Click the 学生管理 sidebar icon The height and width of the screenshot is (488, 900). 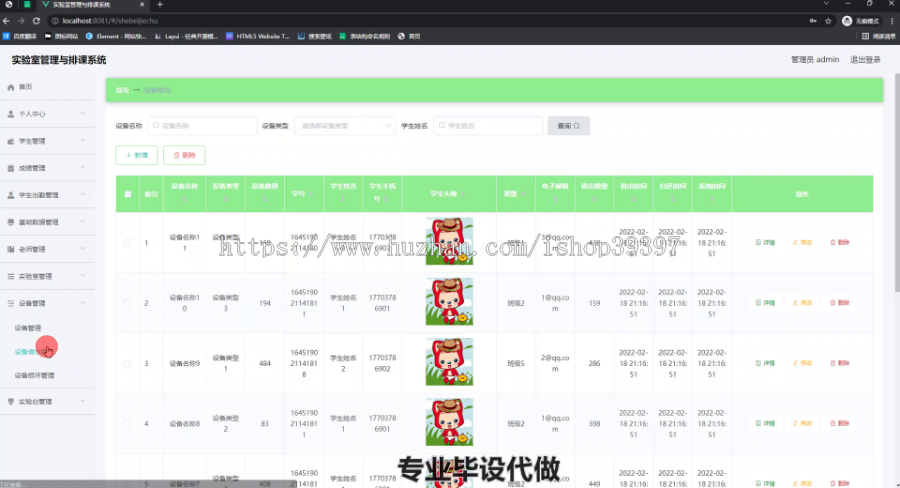tap(10, 141)
